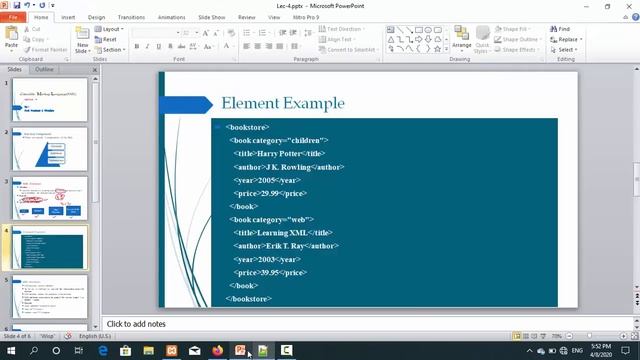Select the 5-point Star shape
Screen dimensions: 640x360
pyautogui.click(x=437, y=49)
